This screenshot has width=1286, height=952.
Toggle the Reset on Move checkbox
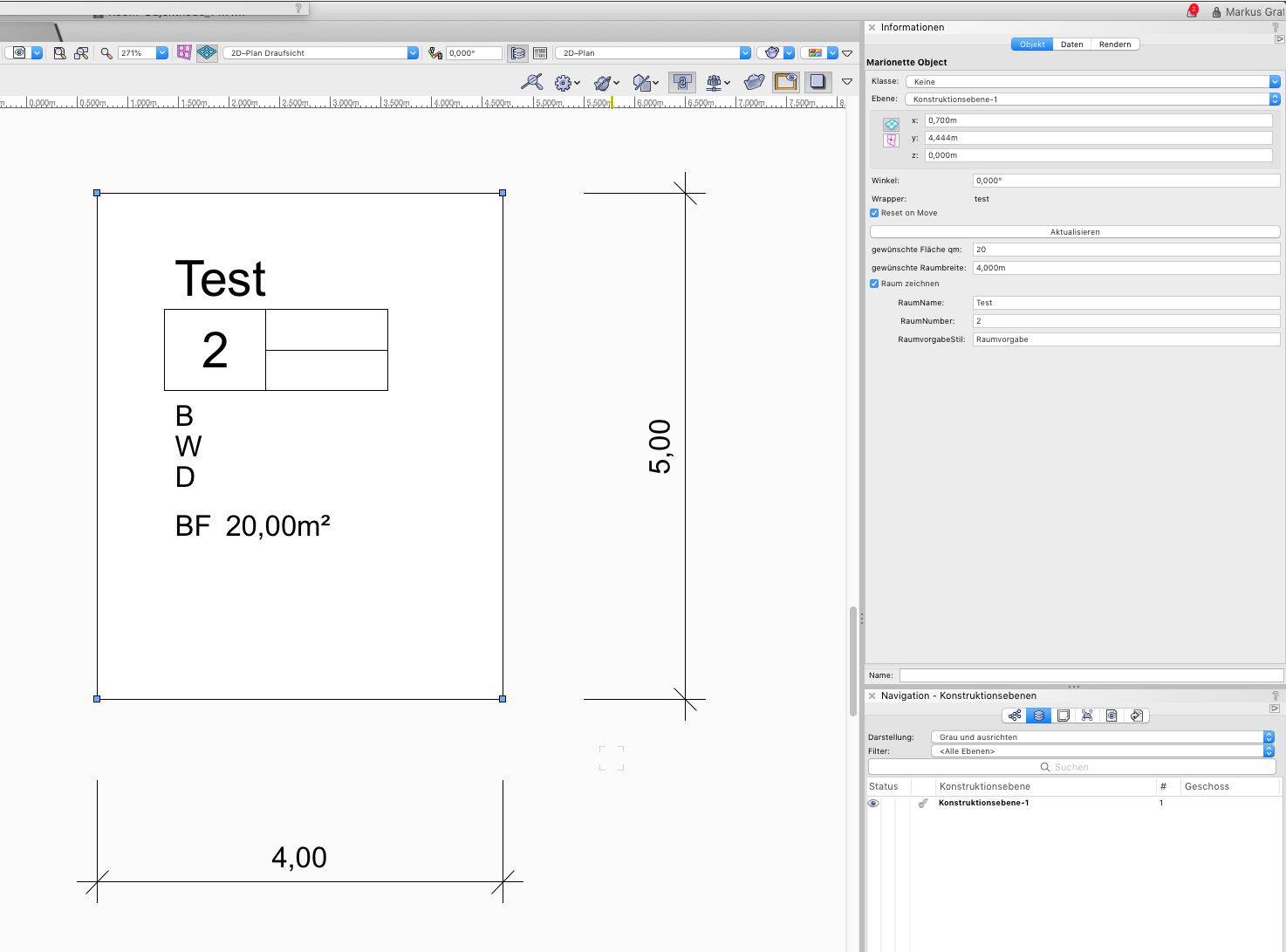874,213
